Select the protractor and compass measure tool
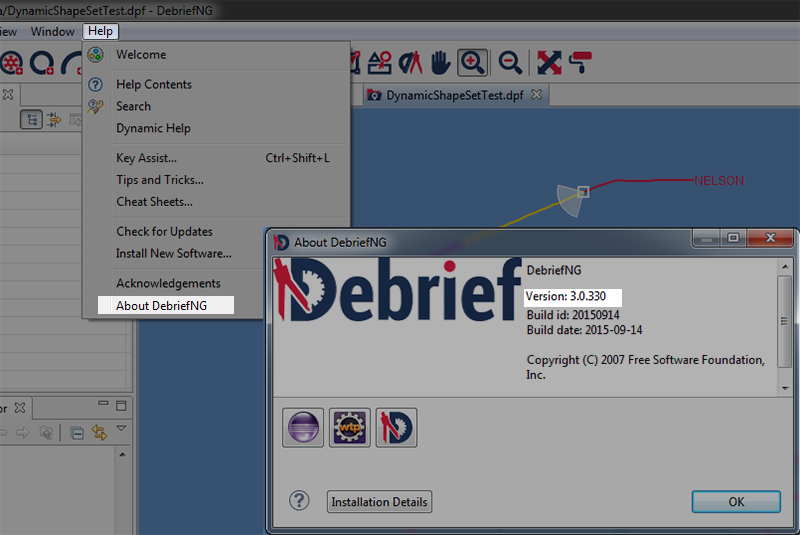Viewport: 800px width, 535px height. 411,63
